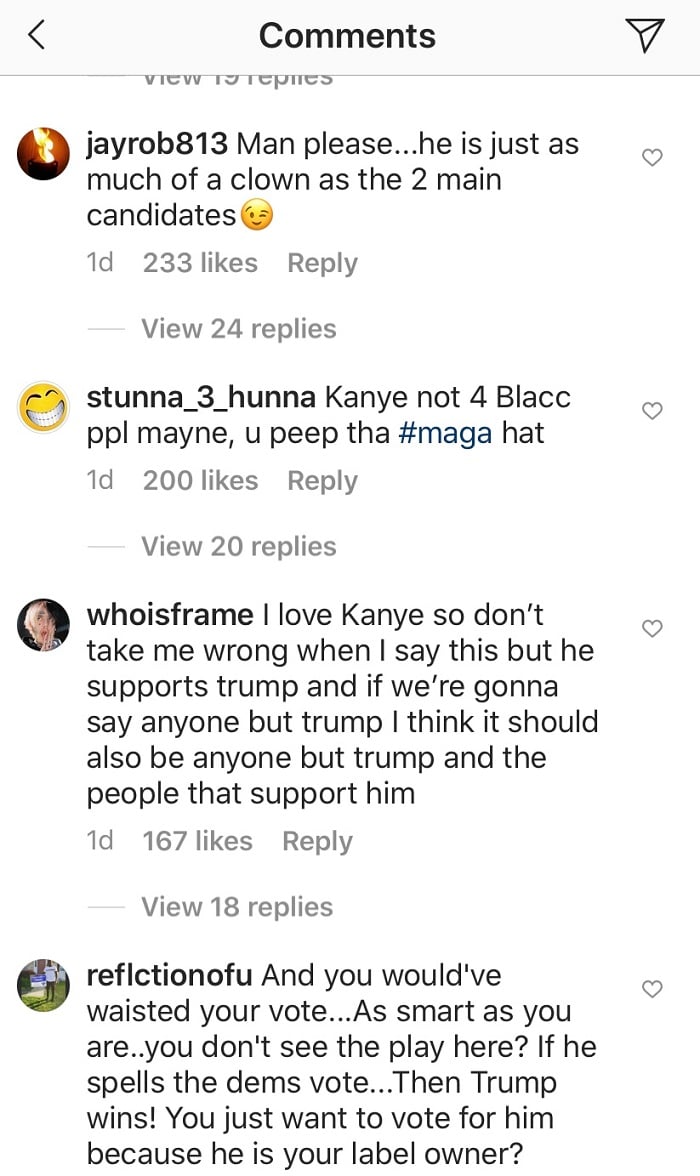Tap the heart on reflctionofu's comment

point(652,988)
